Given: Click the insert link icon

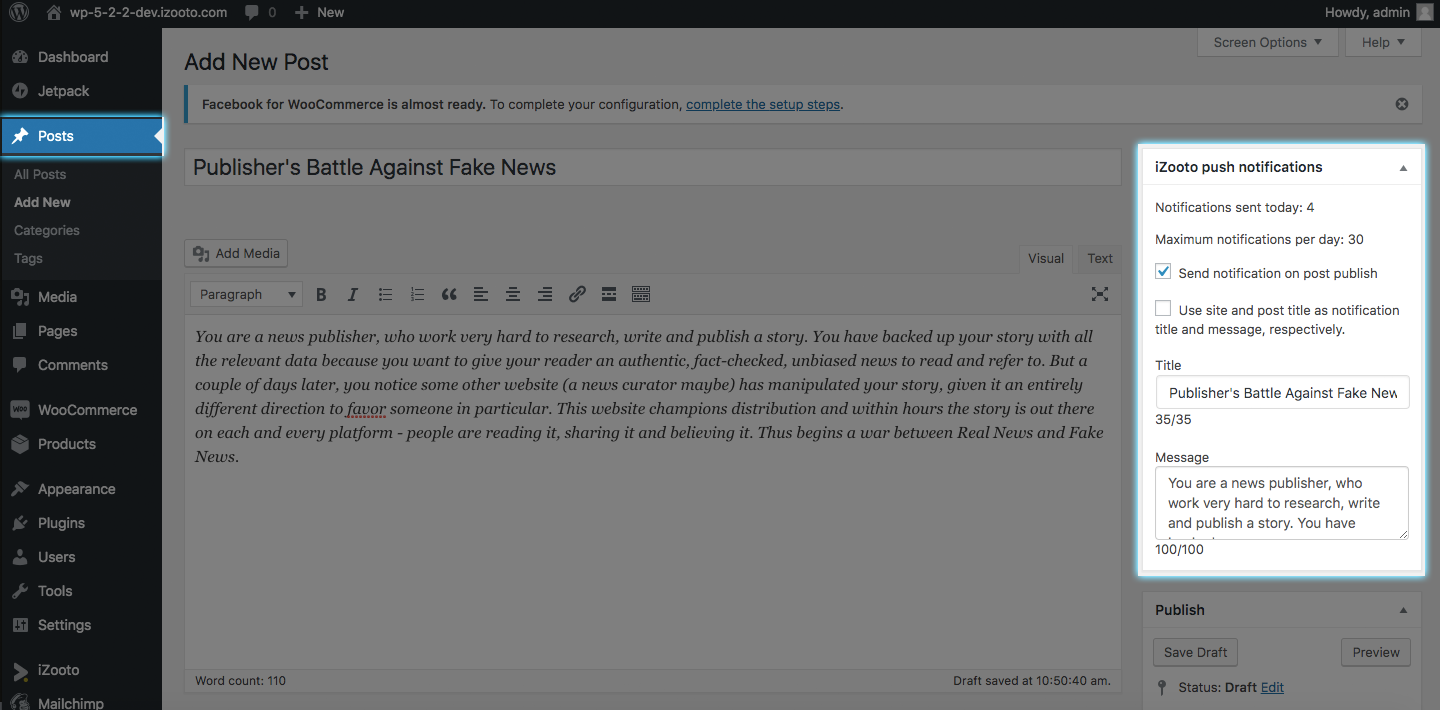Looking at the screenshot, I should [577, 294].
